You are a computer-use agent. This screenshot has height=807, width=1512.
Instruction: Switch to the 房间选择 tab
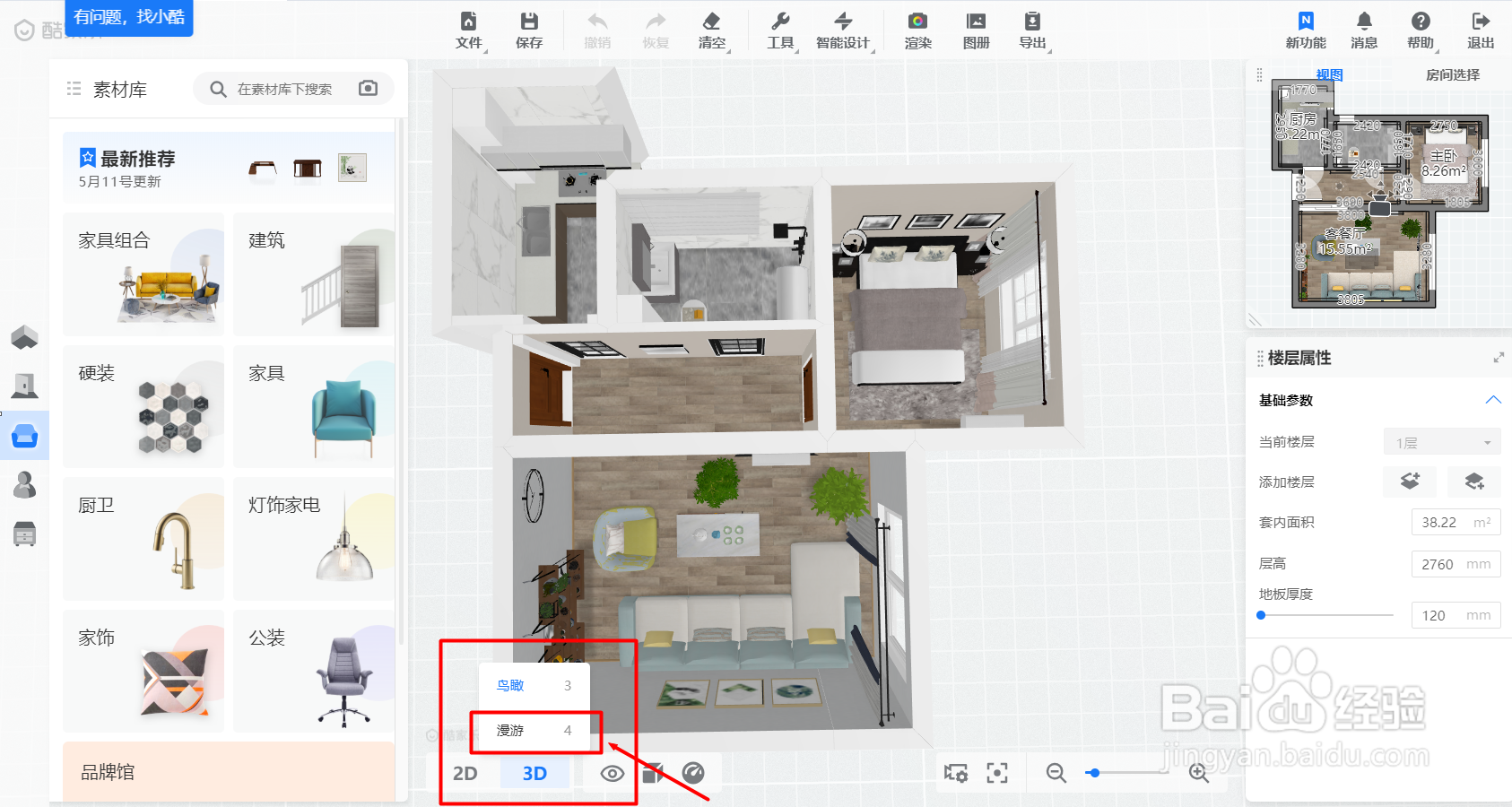click(x=1453, y=74)
